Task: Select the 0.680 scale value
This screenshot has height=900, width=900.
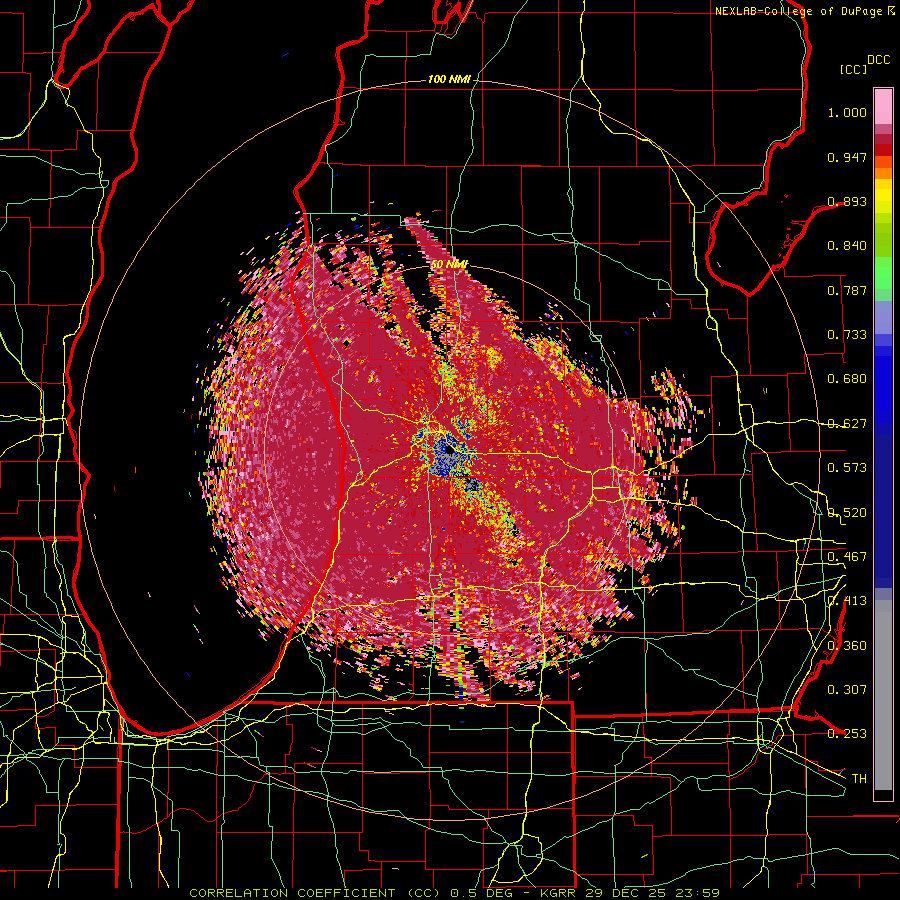Action: pos(847,379)
